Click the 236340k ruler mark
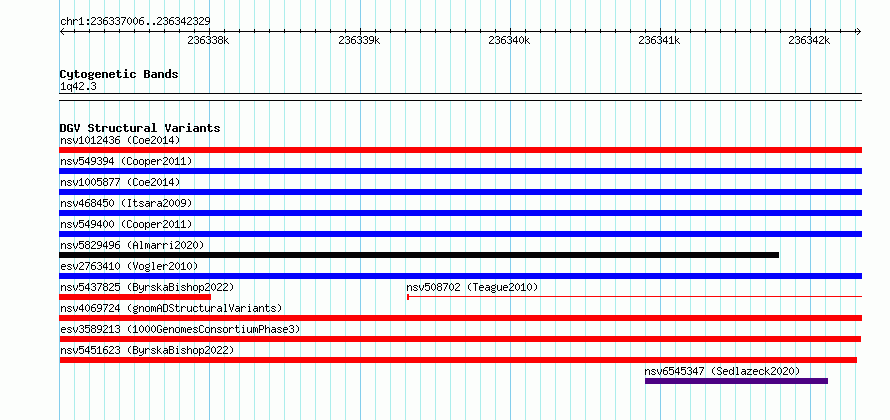The width and height of the screenshot is (890, 420). coord(509,40)
